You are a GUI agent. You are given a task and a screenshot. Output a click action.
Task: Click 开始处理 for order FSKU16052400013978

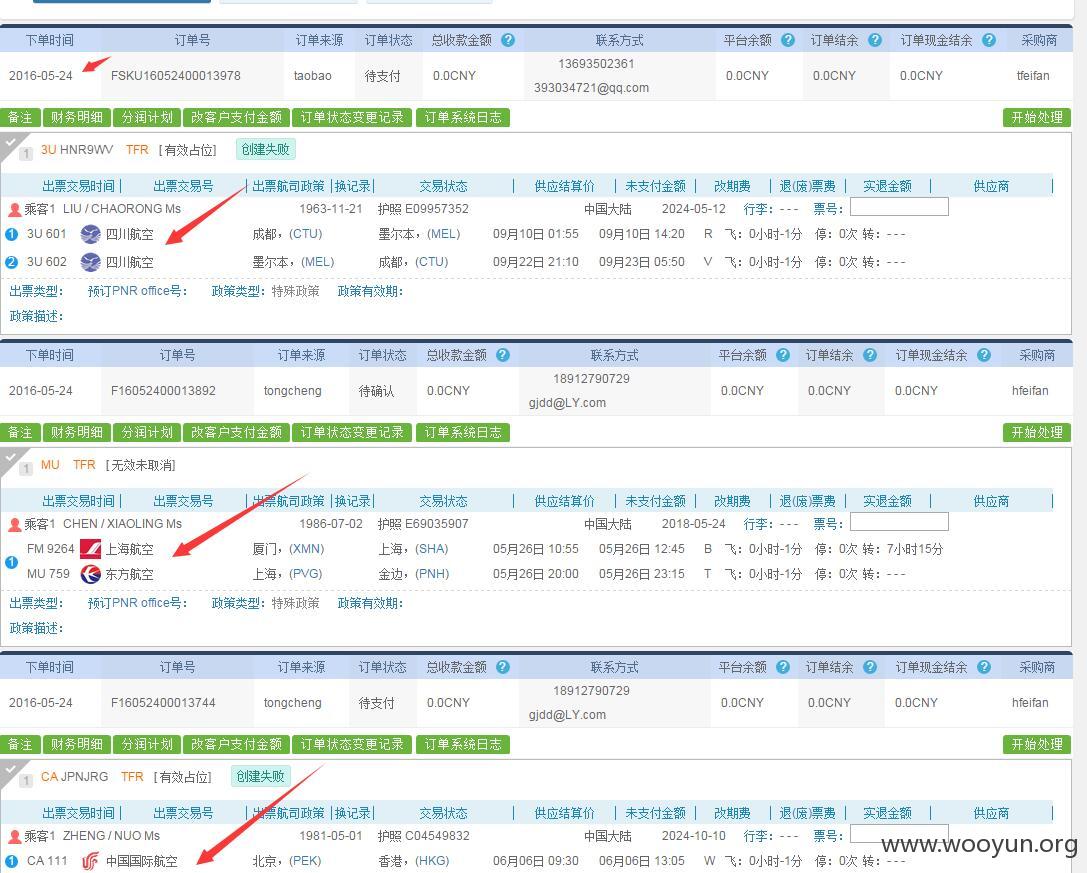click(x=1037, y=117)
